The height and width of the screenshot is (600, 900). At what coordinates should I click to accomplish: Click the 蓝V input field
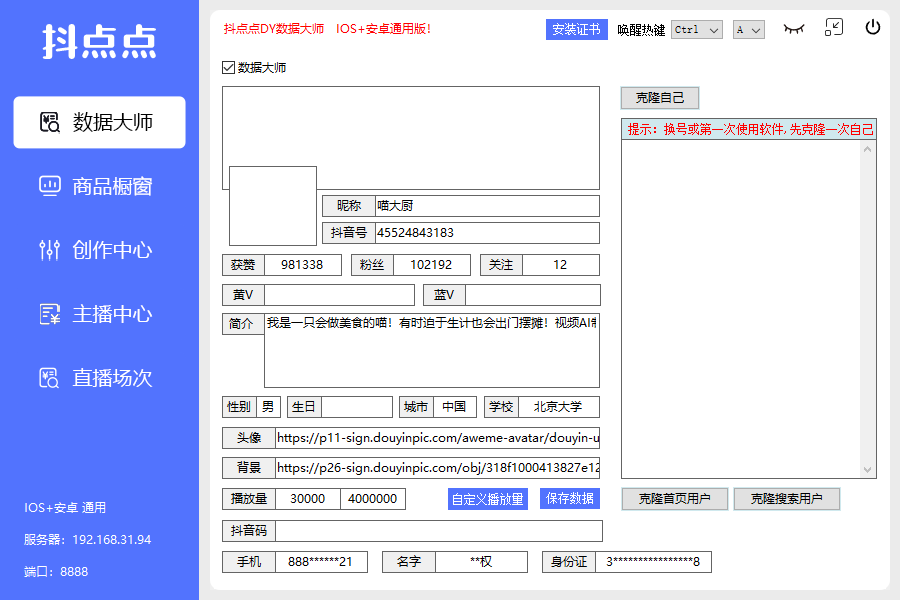(x=533, y=295)
